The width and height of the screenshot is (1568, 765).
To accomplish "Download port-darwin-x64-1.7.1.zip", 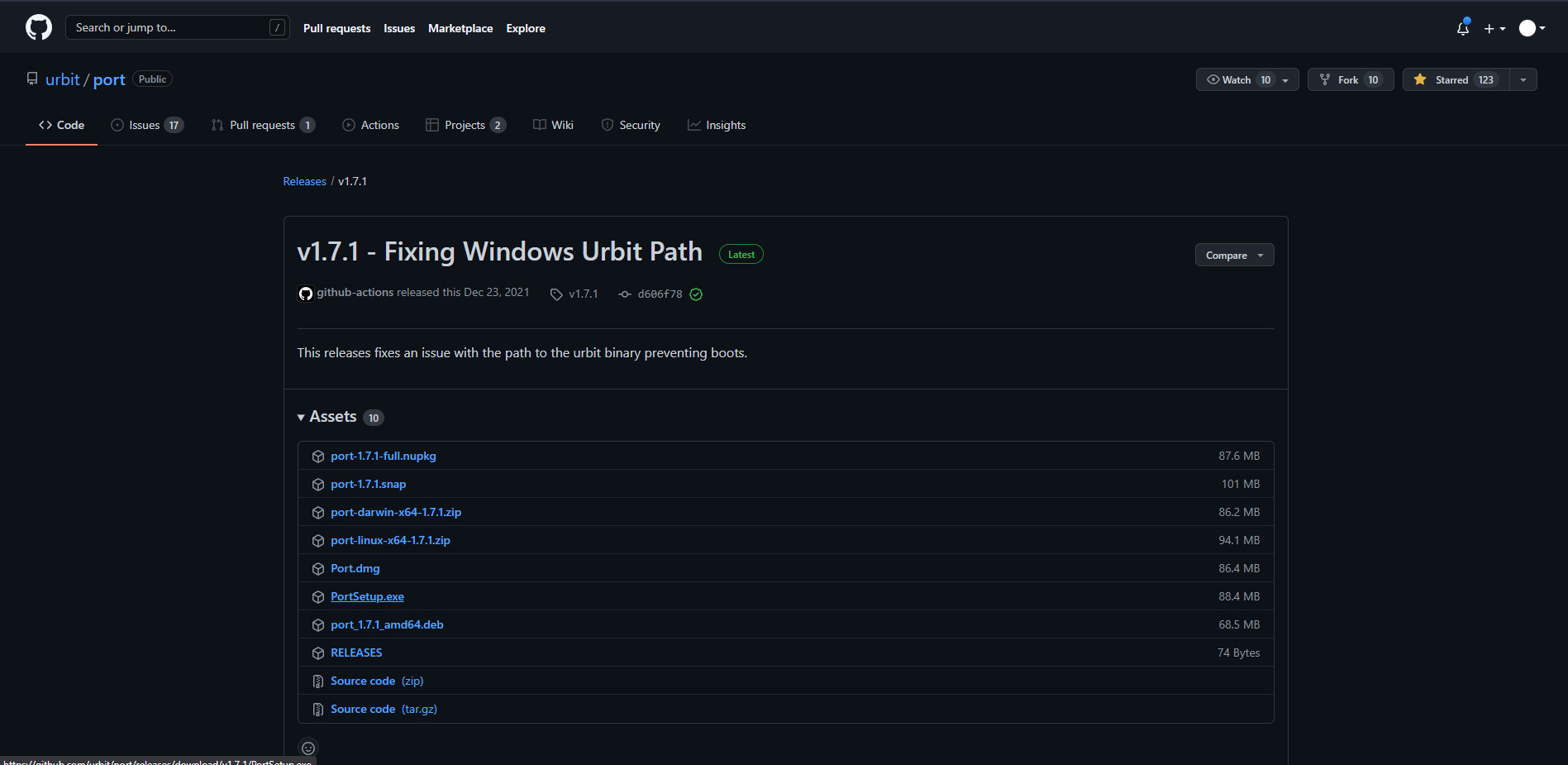I will [x=396, y=512].
